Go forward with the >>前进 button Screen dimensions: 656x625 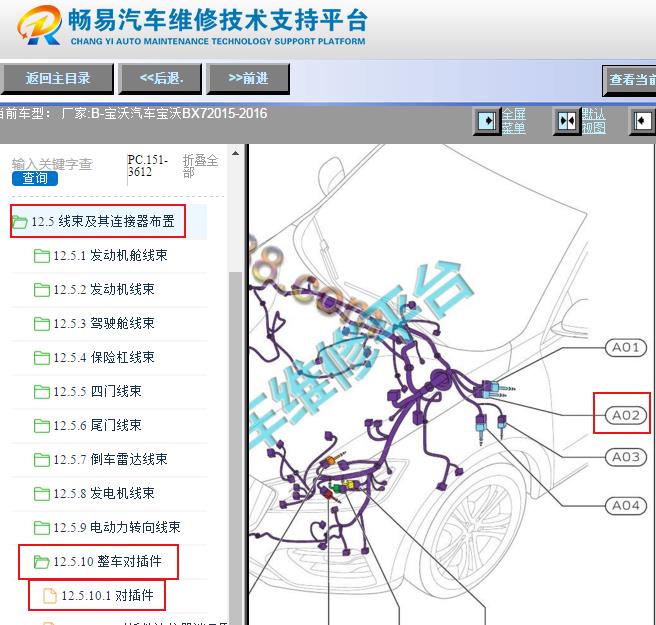(x=248, y=78)
